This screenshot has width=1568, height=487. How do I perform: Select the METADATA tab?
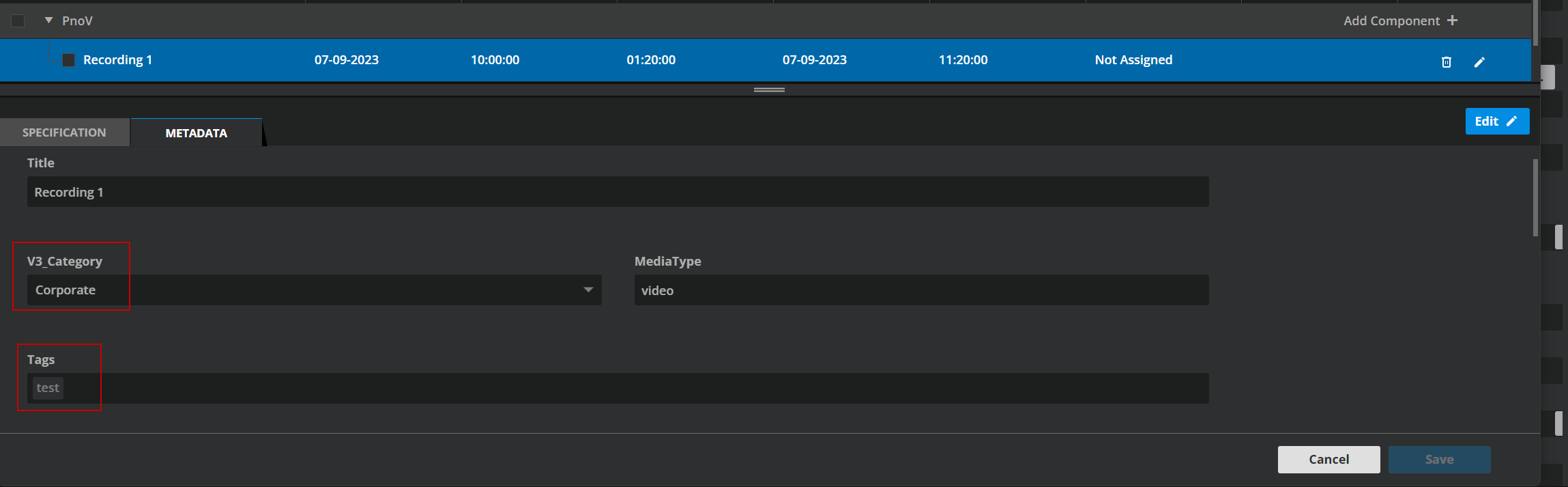[196, 133]
